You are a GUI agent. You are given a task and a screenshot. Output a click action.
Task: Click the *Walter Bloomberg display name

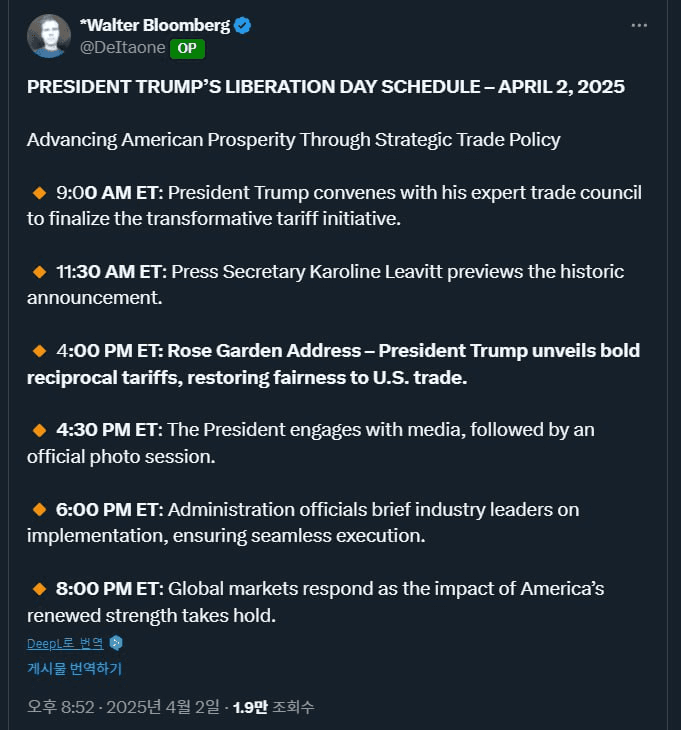pyautogui.click(x=155, y=26)
